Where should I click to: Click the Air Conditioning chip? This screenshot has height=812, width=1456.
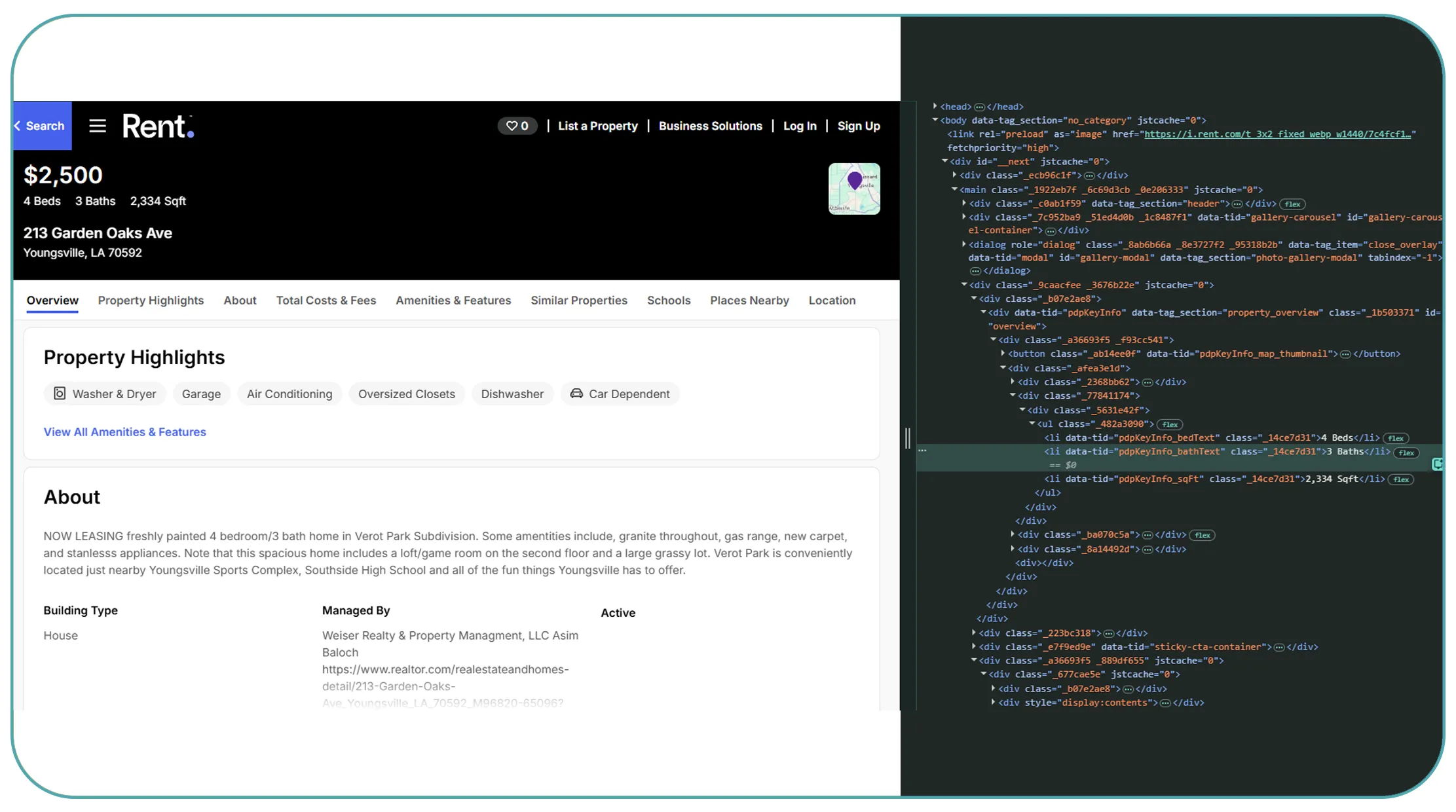point(289,394)
